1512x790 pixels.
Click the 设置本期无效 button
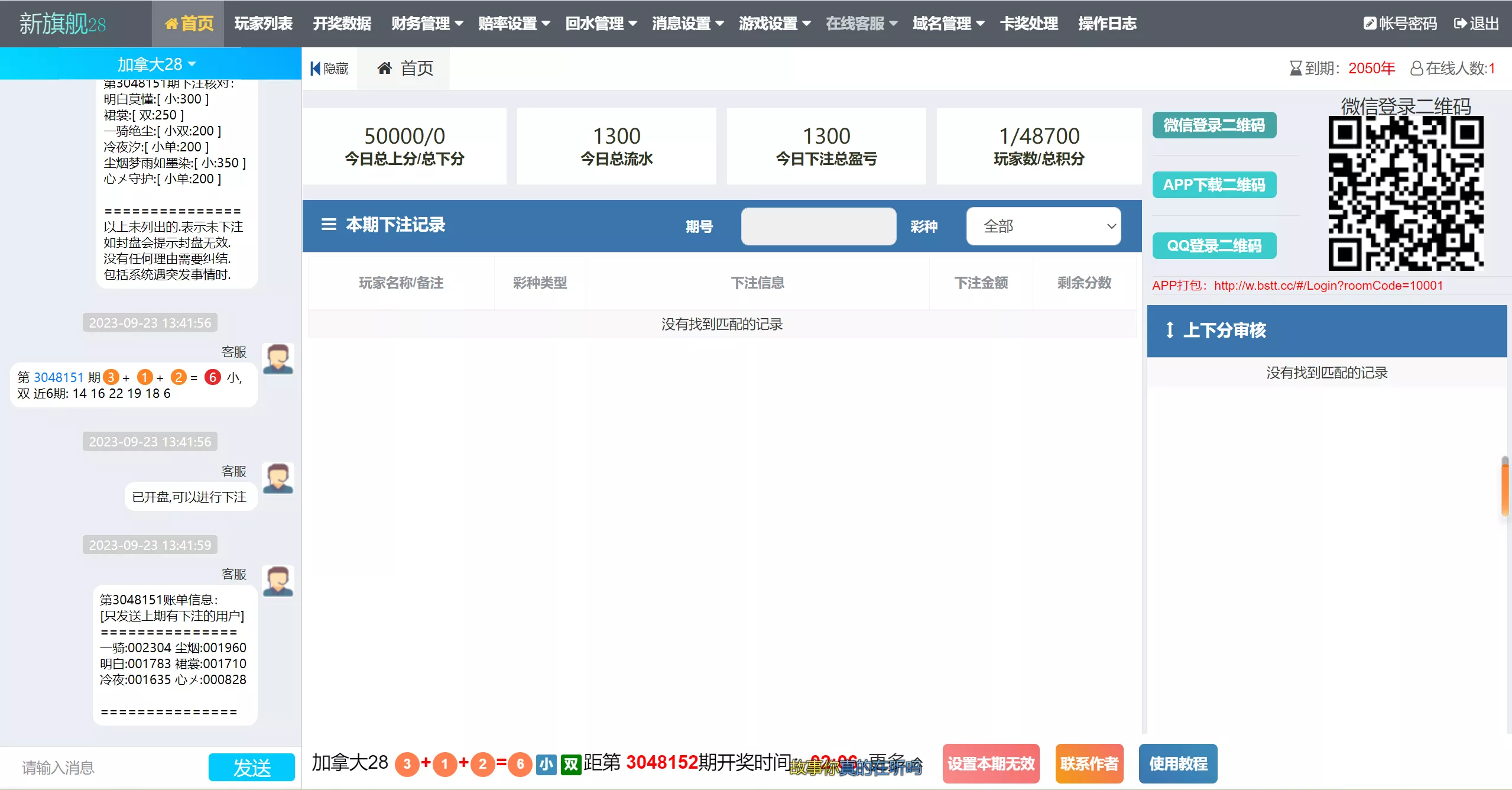point(991,763)
